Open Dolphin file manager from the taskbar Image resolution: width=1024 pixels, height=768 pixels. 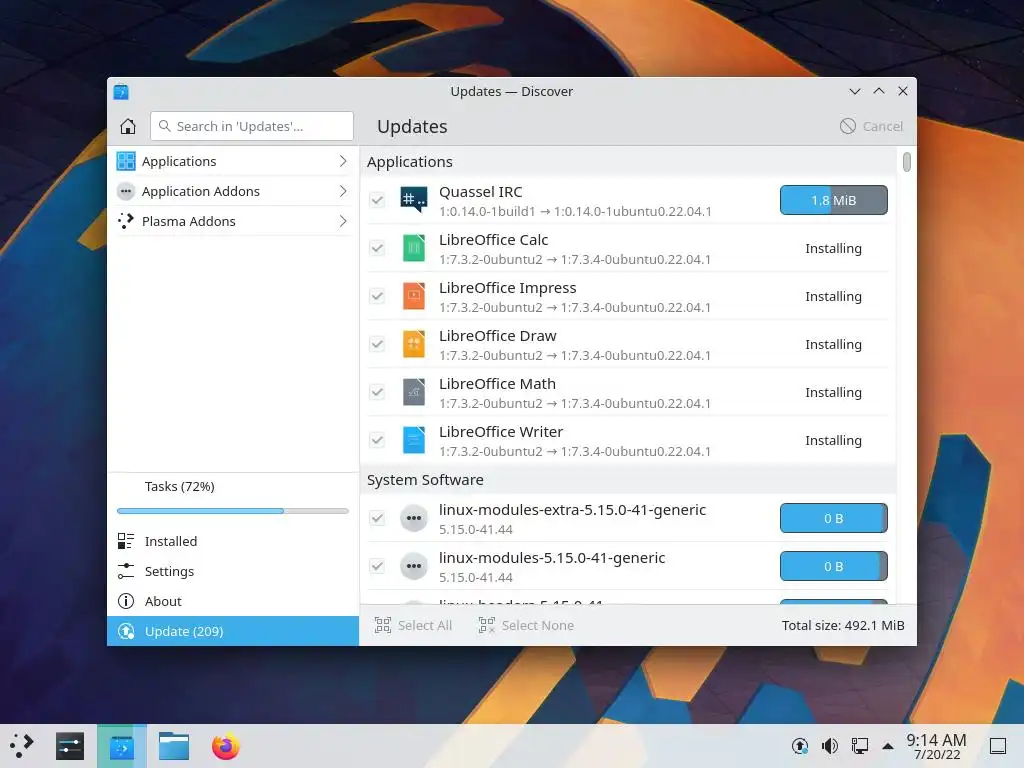pos(174,746)
